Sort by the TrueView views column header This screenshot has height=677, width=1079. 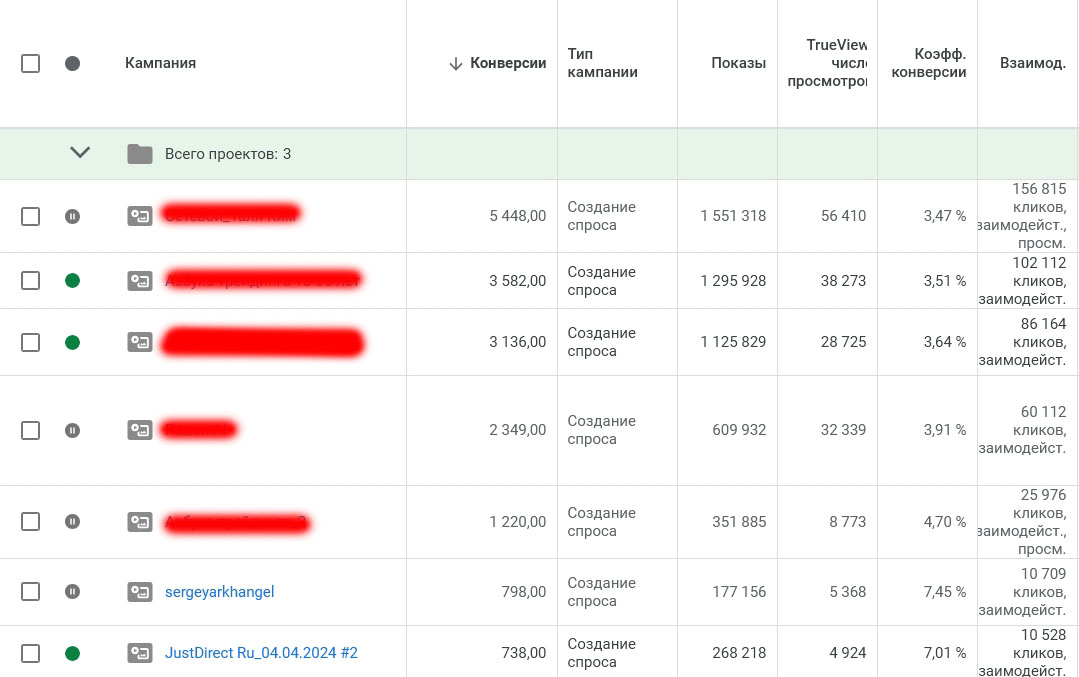827,63
